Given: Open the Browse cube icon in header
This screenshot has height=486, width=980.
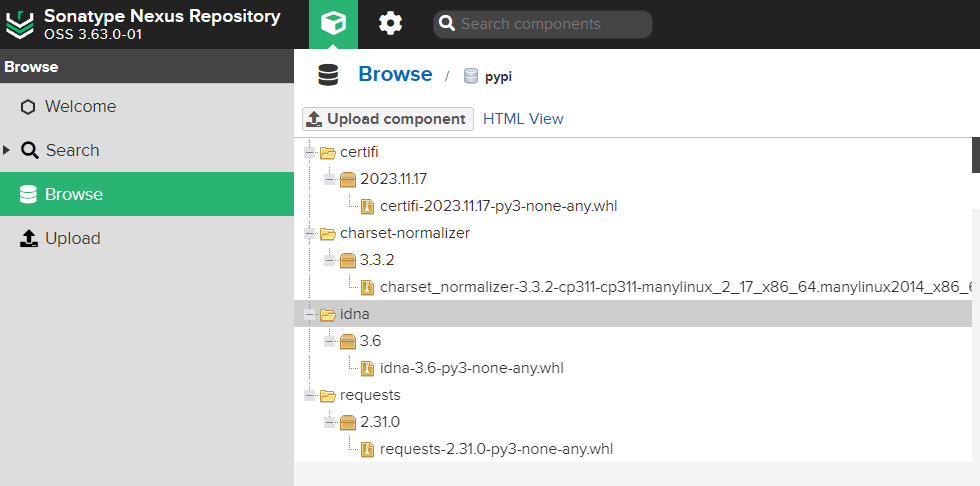Looking at the screenshot, I should (333, 24).
